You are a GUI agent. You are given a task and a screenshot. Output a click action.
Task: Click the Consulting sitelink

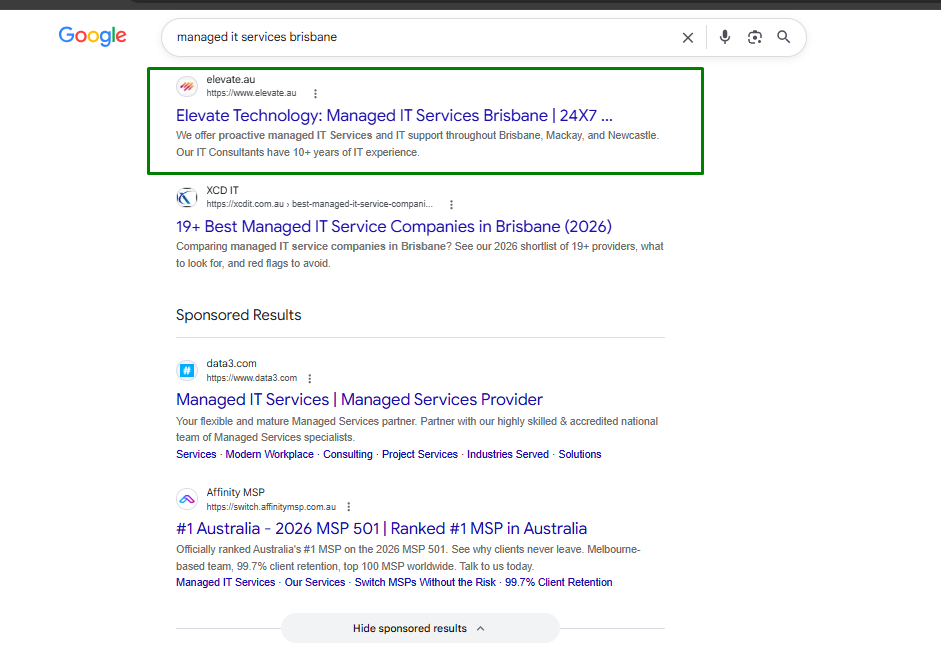(x=347, y=454)
